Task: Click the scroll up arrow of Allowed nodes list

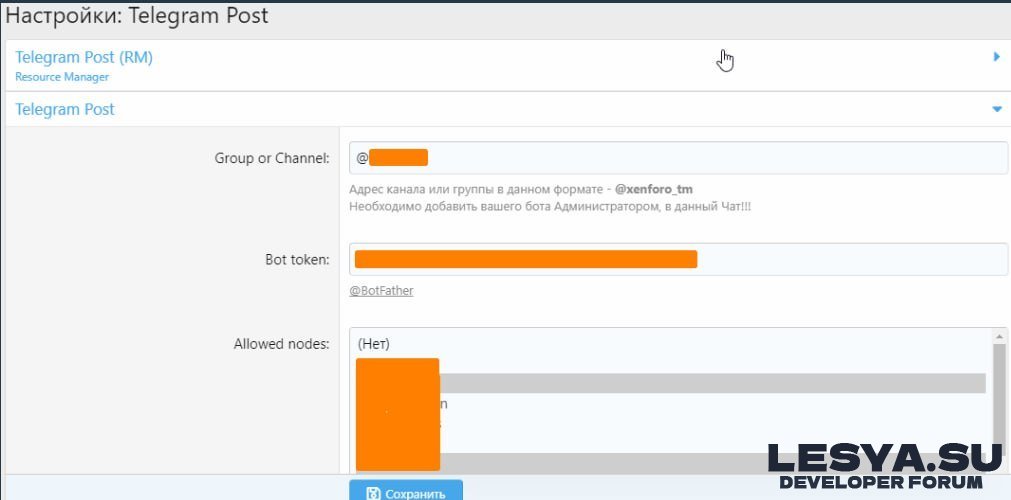Action: pyautogui.click(x=999, y=337)
